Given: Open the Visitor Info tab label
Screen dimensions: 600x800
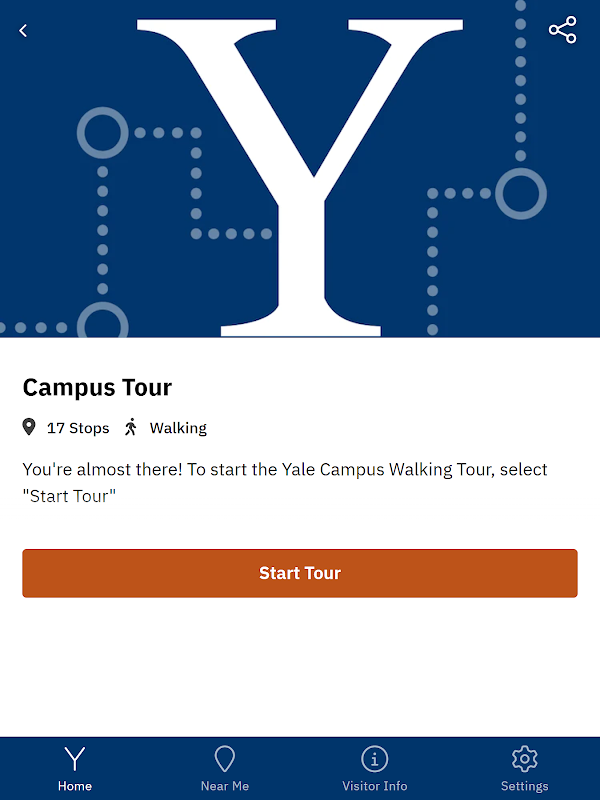Looking at the screenshot, I should (x=375, y=786).
